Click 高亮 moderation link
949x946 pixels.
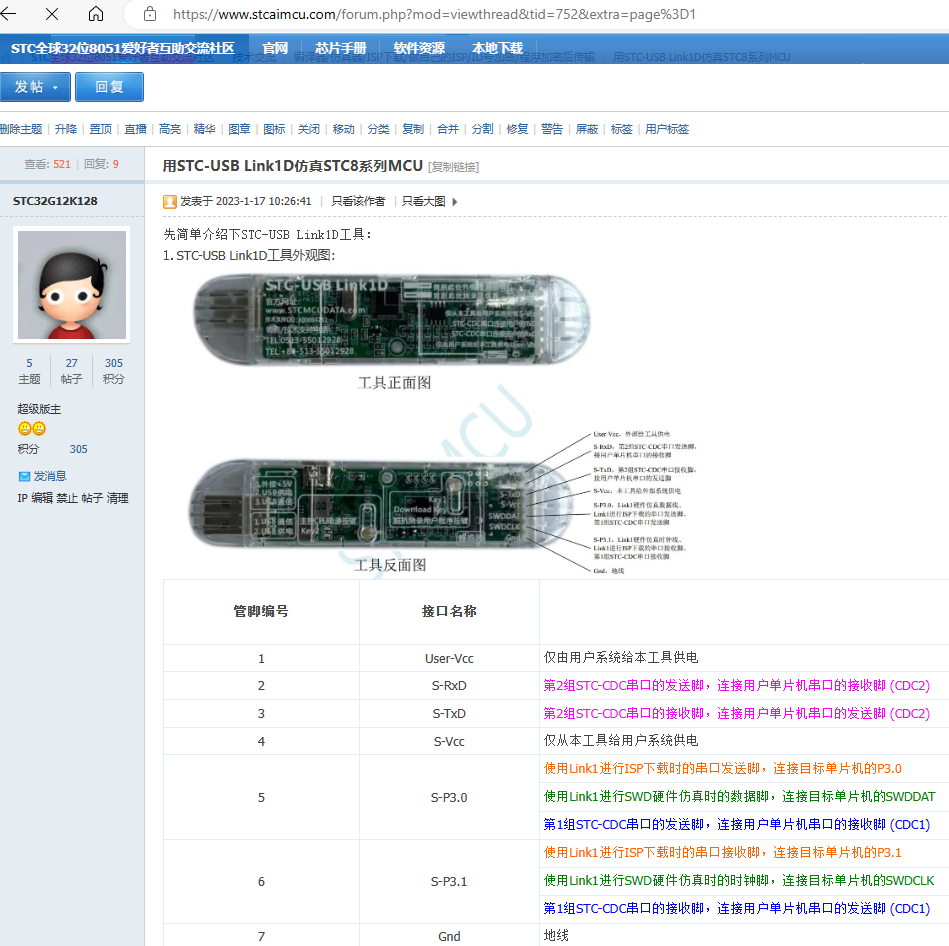point(170,129)
